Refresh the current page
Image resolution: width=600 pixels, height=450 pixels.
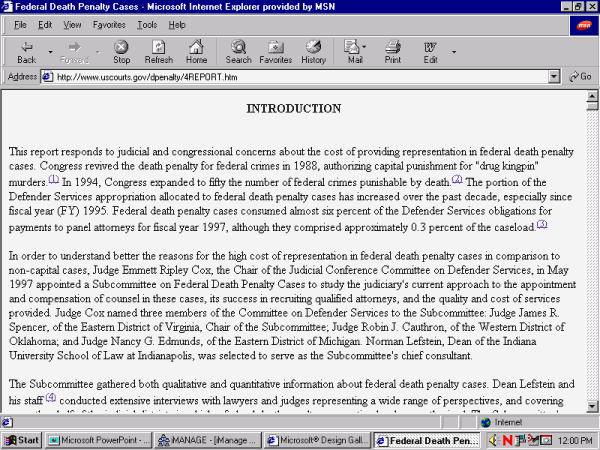(x=158, y=52)
